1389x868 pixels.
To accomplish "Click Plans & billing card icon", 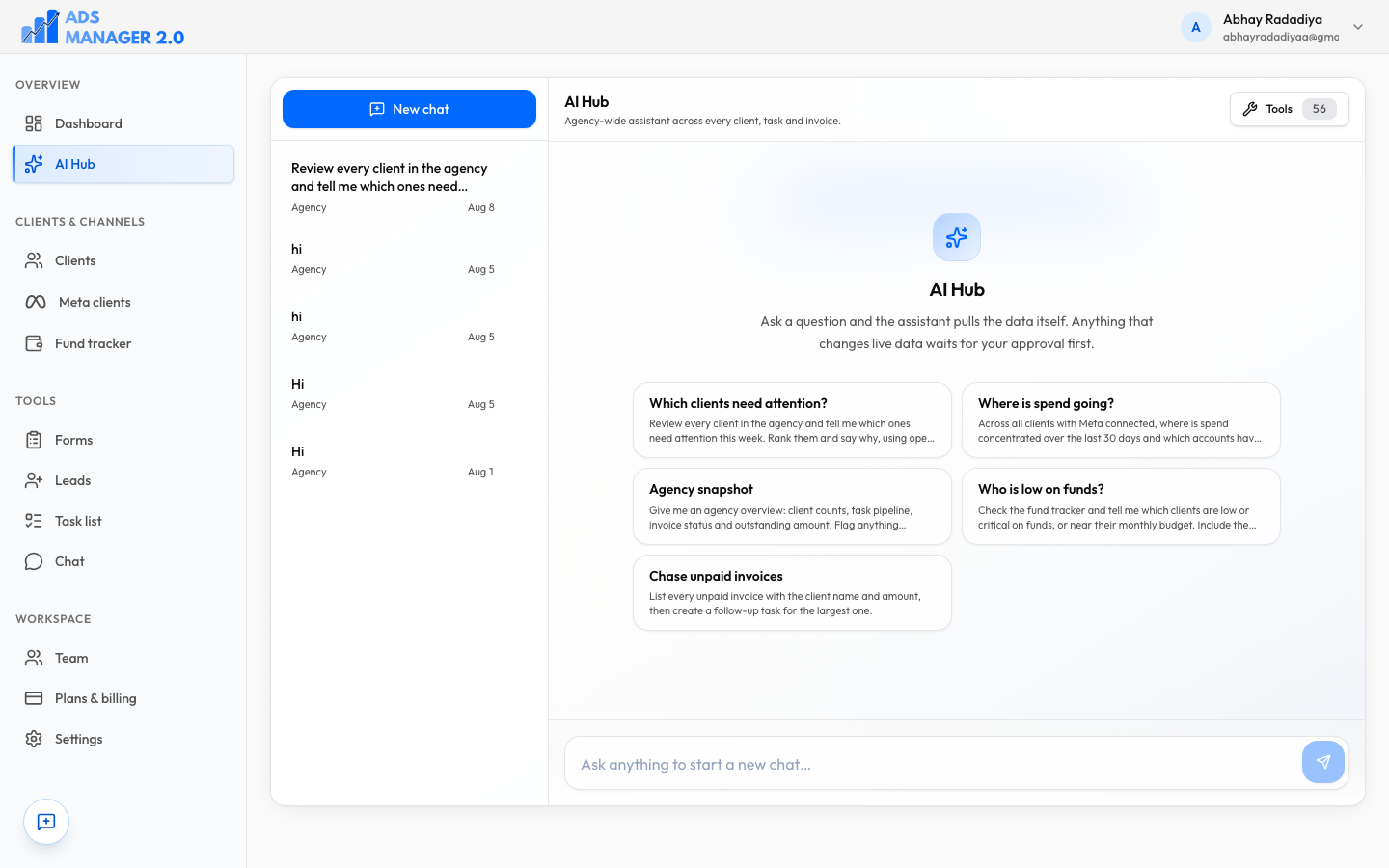I will pos(34,698).
